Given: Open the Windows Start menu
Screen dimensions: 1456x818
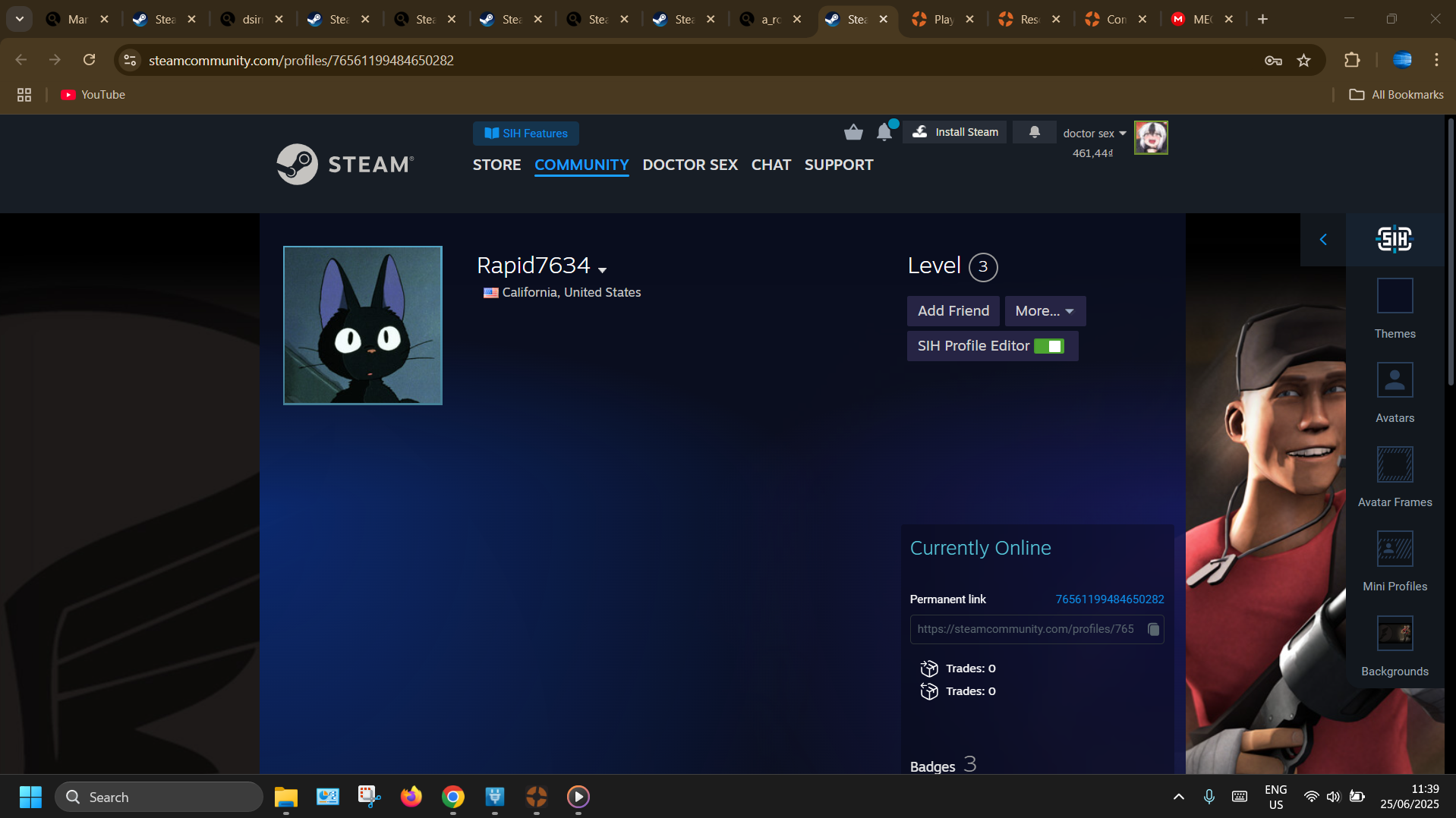Looking at the screenshot, I should tap(30, 797).
